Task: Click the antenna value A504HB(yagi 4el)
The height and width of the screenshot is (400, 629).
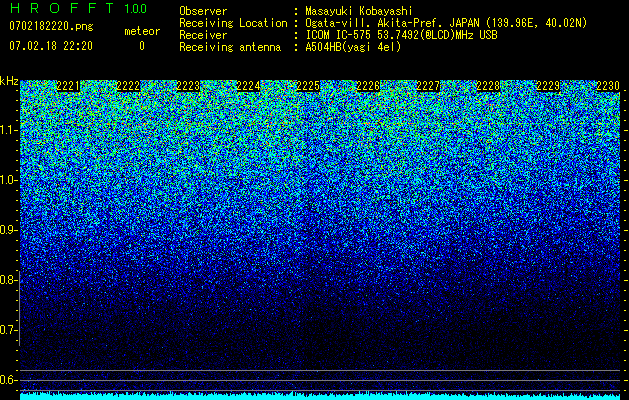Action: (353, 47)
